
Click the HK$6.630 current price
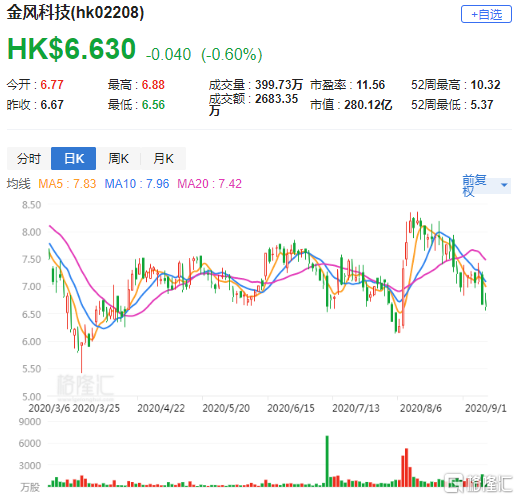point(71,49)
